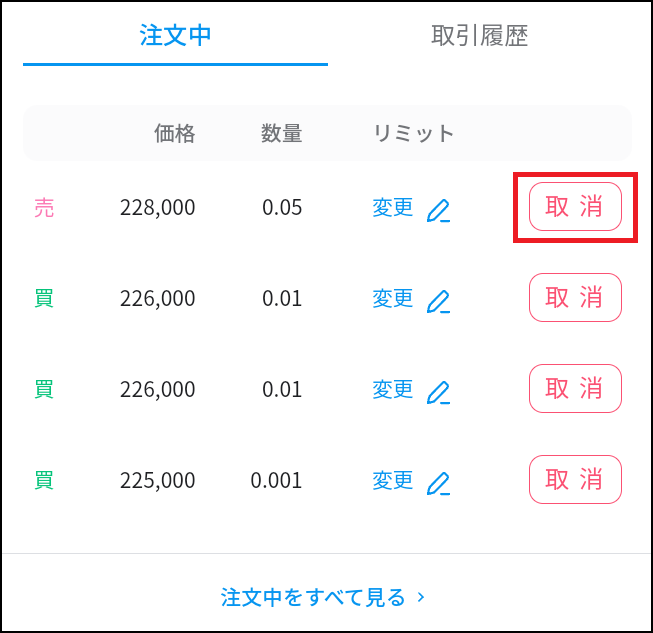The width and height of the screenshot is (653, 633).
Task: Hit 取消 for the second 226,000 buy order
Action: [x=575, y=389]
